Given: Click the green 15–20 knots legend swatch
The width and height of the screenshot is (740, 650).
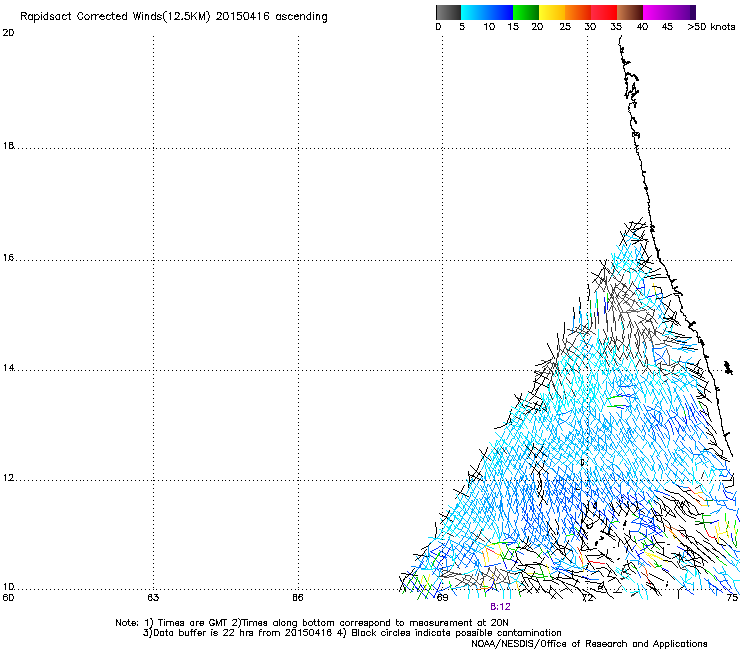Looking at the screenshot, I should [526, 12].
